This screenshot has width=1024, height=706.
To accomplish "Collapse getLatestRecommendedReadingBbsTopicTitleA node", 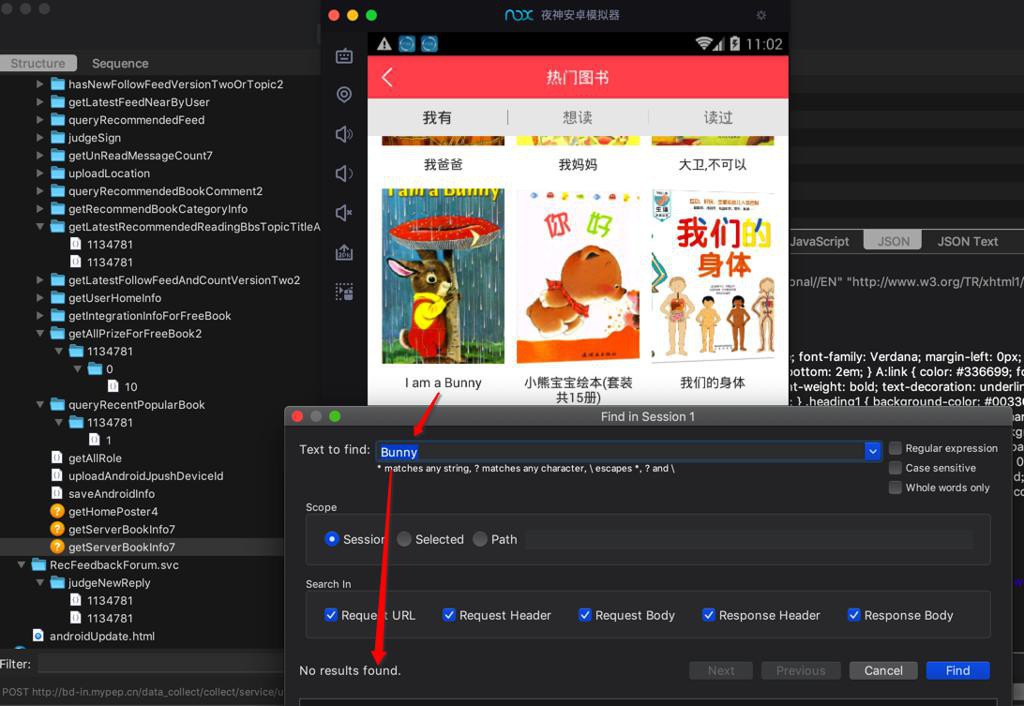I will click(40, 227).
